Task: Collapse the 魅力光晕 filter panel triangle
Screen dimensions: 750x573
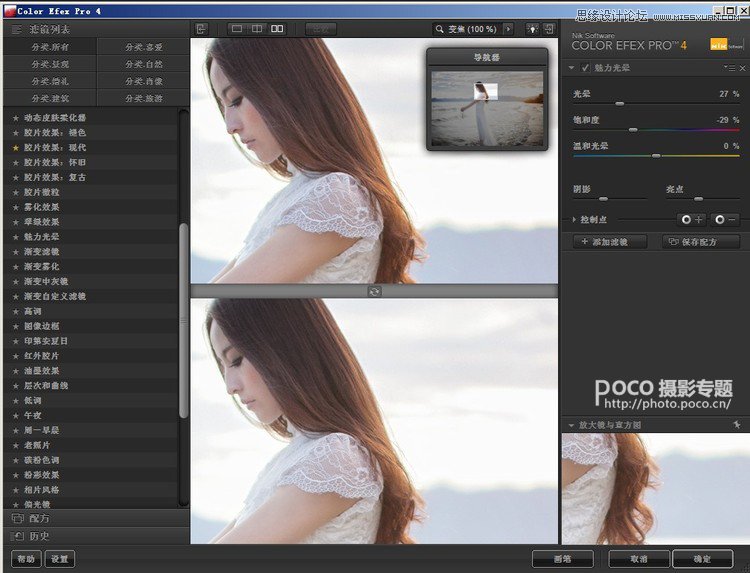Action: point(571,67)
